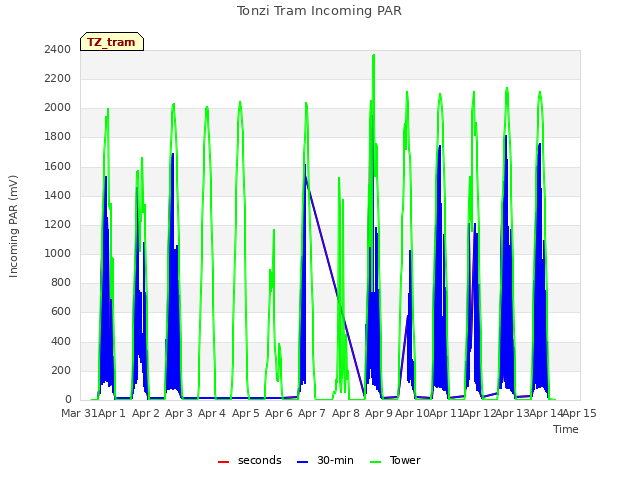640x480 pixels.
Task: Click the y-axis tick value 1800
Action: 58,137
